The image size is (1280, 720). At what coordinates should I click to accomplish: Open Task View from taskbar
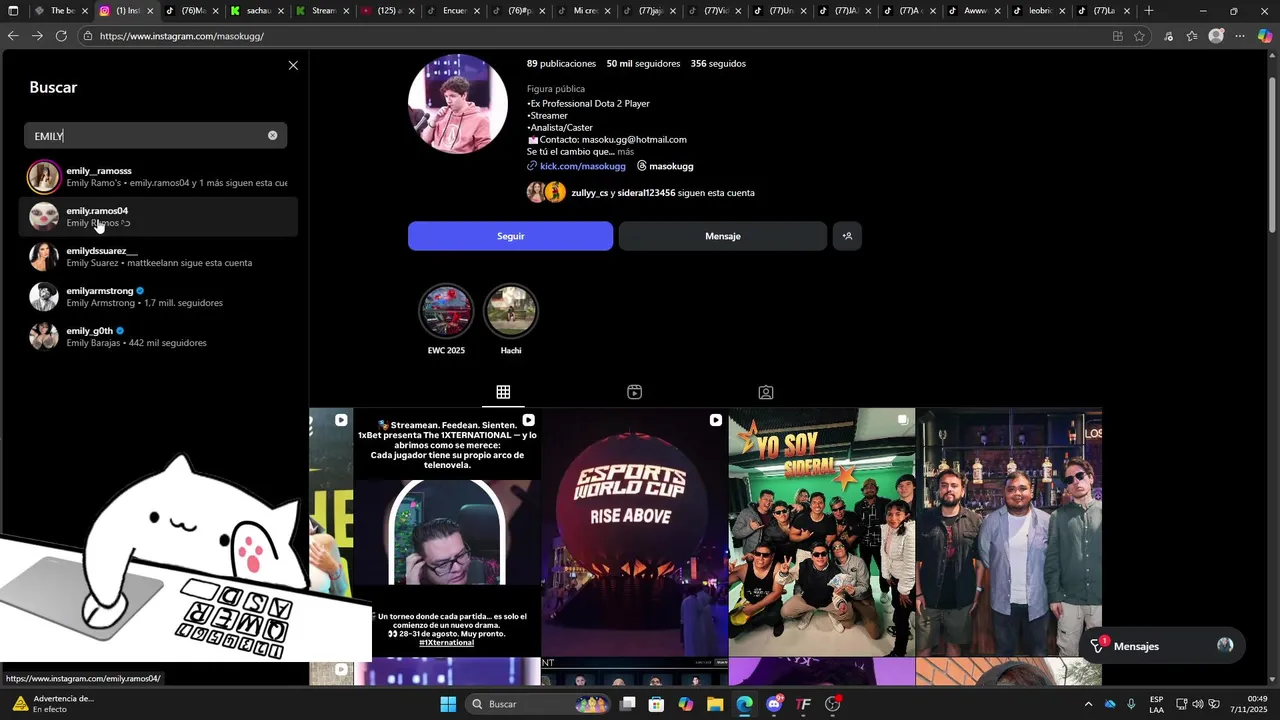[628, 704]
